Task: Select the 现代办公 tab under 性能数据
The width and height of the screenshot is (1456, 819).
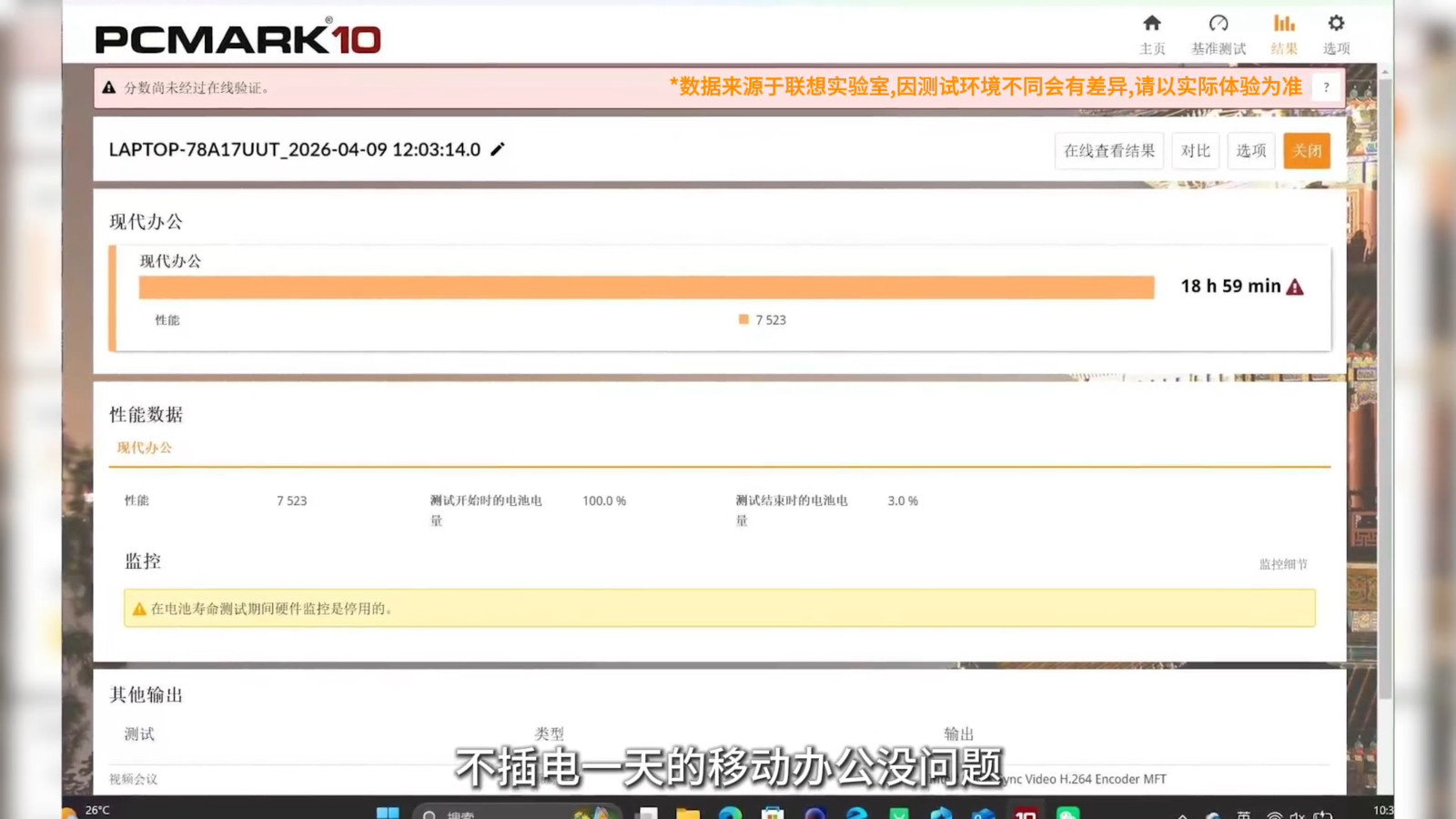Action: click(144, 448)
